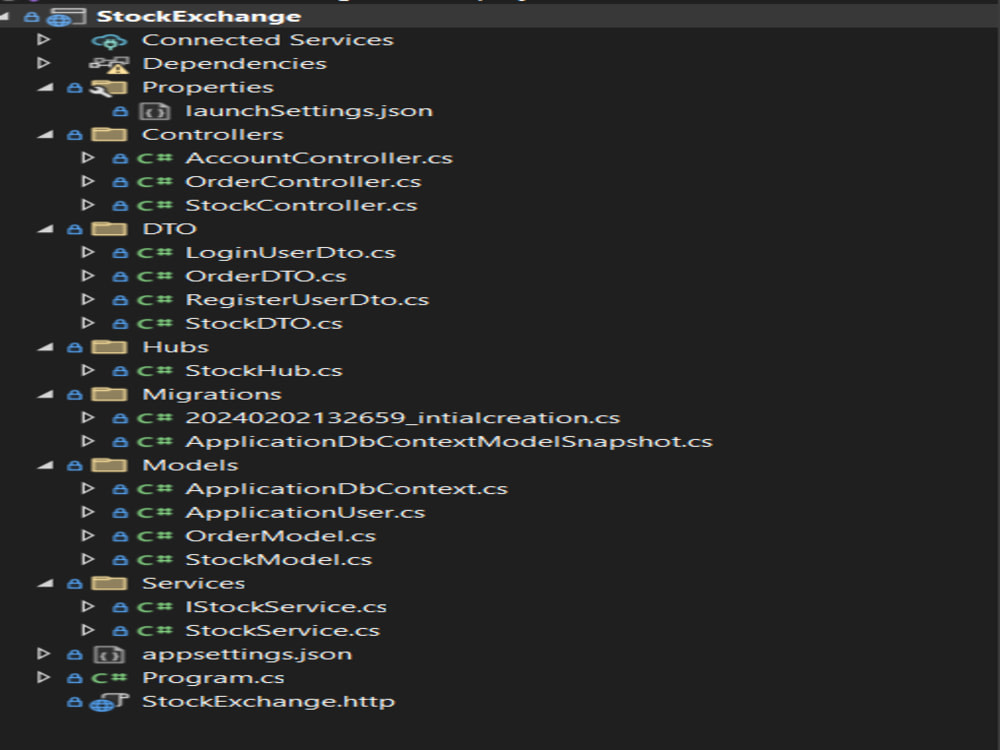This screenshot has height=750, width=1000.
Task: Click the Hubs folder icon
Action: click(109, 347)
